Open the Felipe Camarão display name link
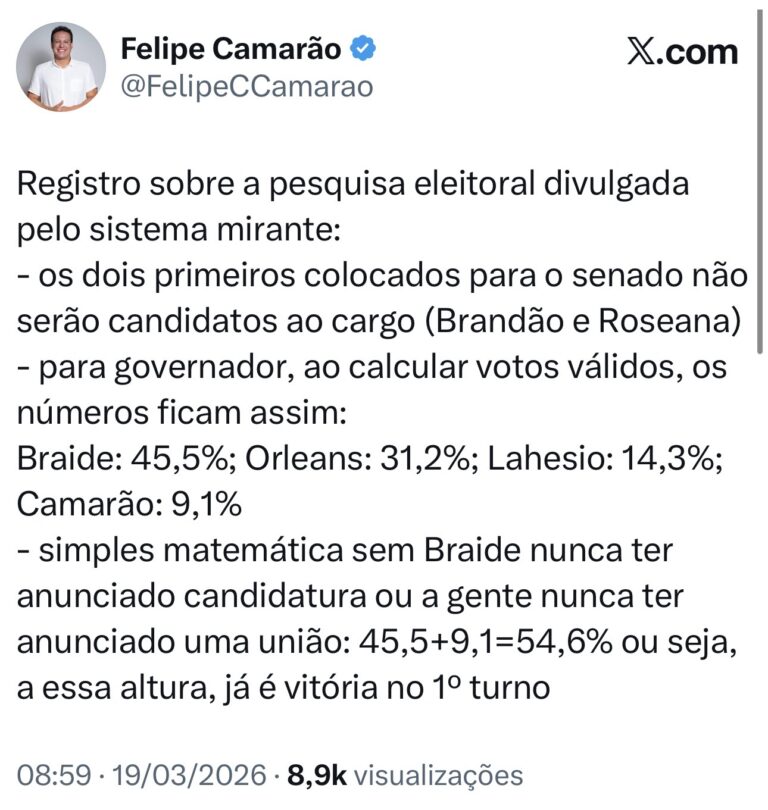Viewport: 768px width, 810px height. (x=231, y=48)
